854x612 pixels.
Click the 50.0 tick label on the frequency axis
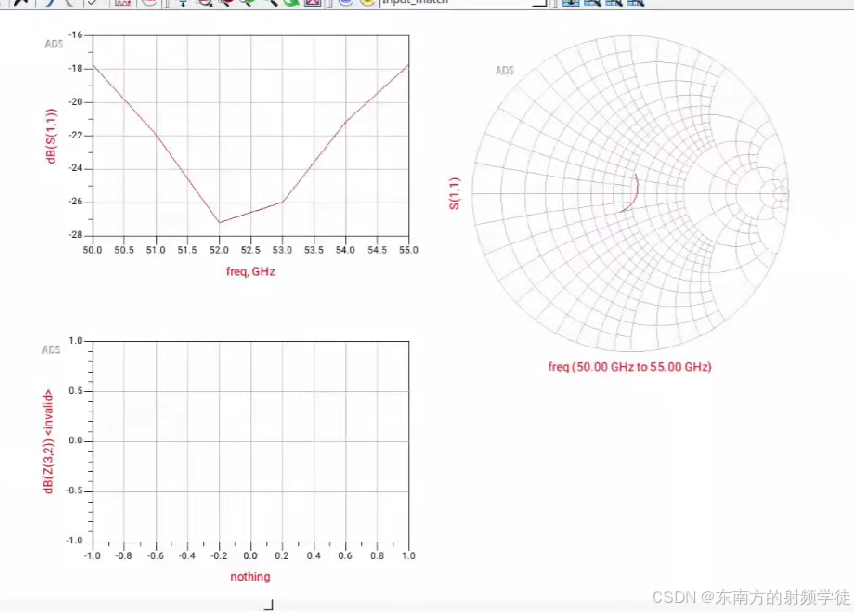pos(92,250)
